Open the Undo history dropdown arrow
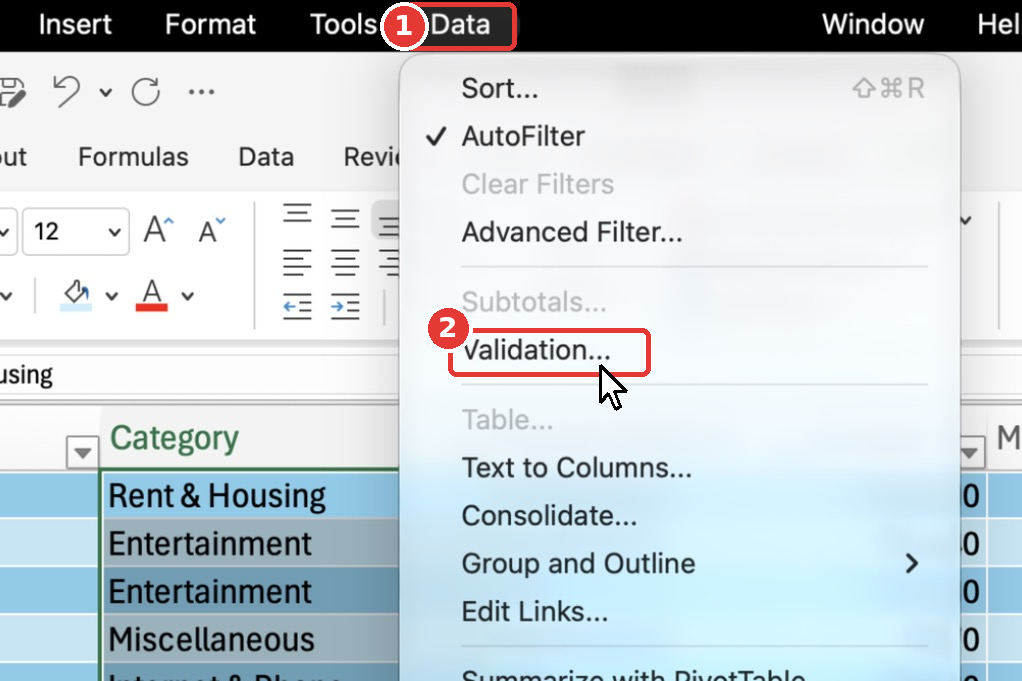Screen dimensions: 1022x681 [106, 93]
